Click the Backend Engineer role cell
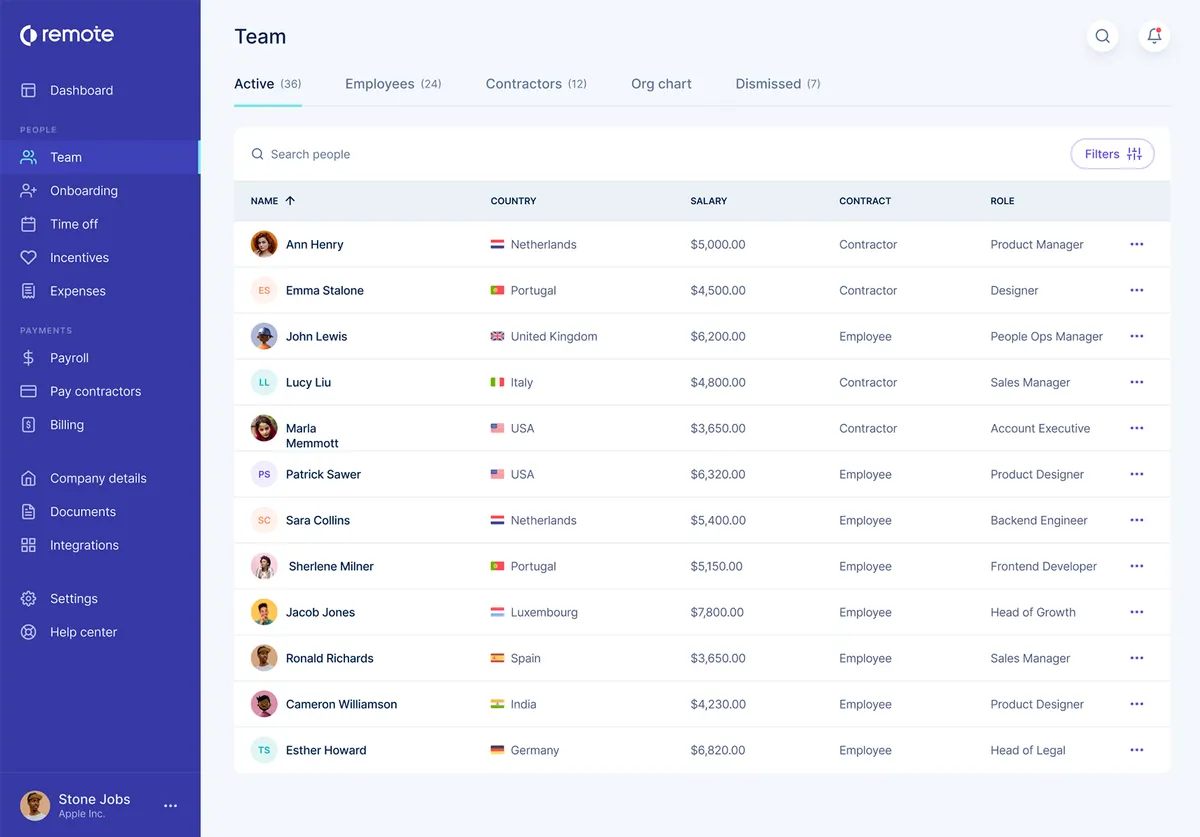 (x=1039, y=520)
